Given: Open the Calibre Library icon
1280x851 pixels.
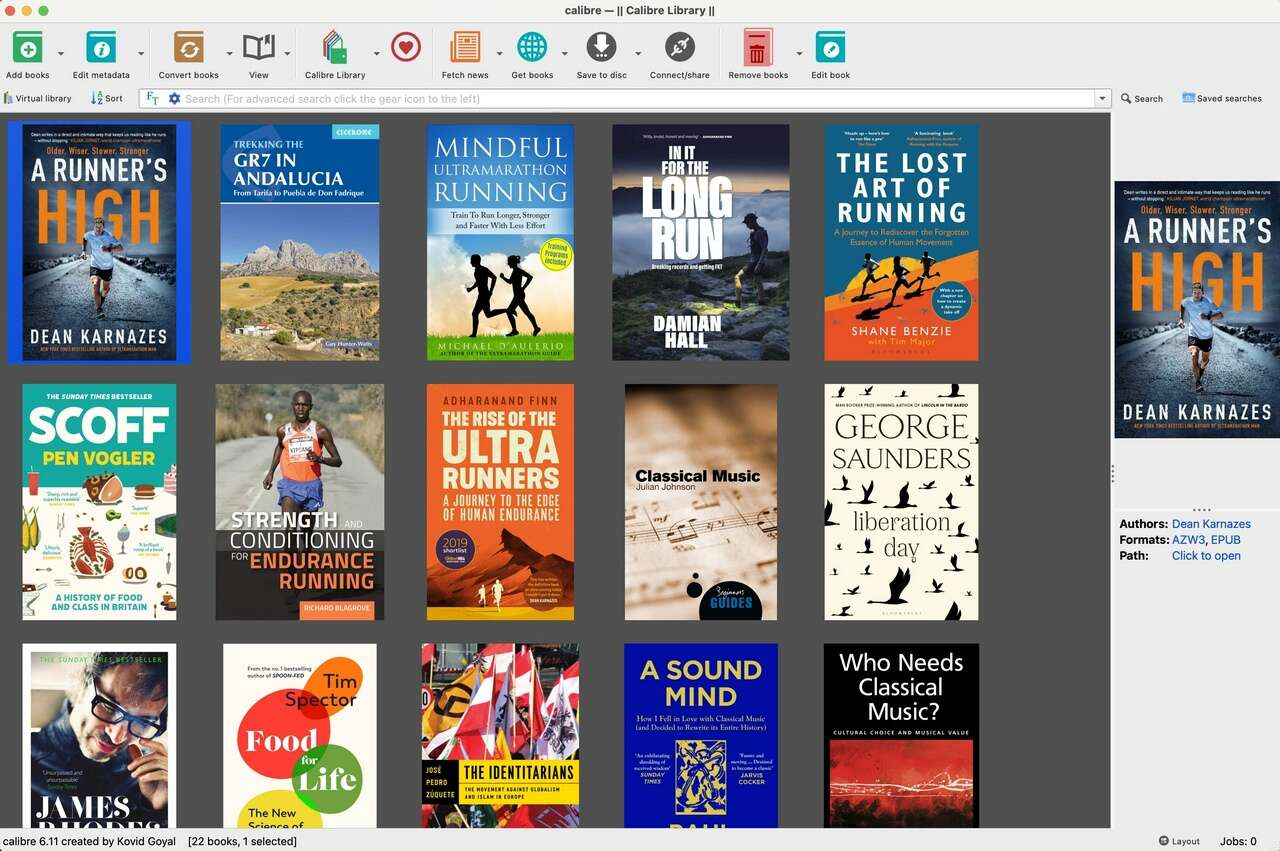Looking at the screenshot, I should [335, 47].
